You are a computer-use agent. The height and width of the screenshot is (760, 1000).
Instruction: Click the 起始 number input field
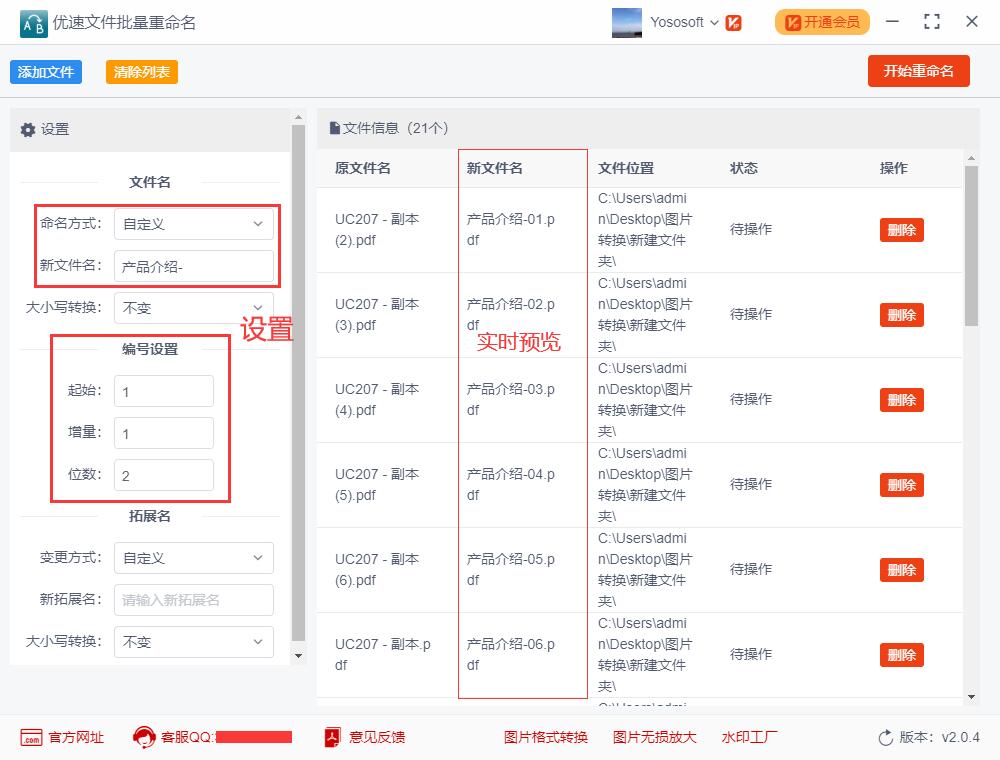click(164, 391)
